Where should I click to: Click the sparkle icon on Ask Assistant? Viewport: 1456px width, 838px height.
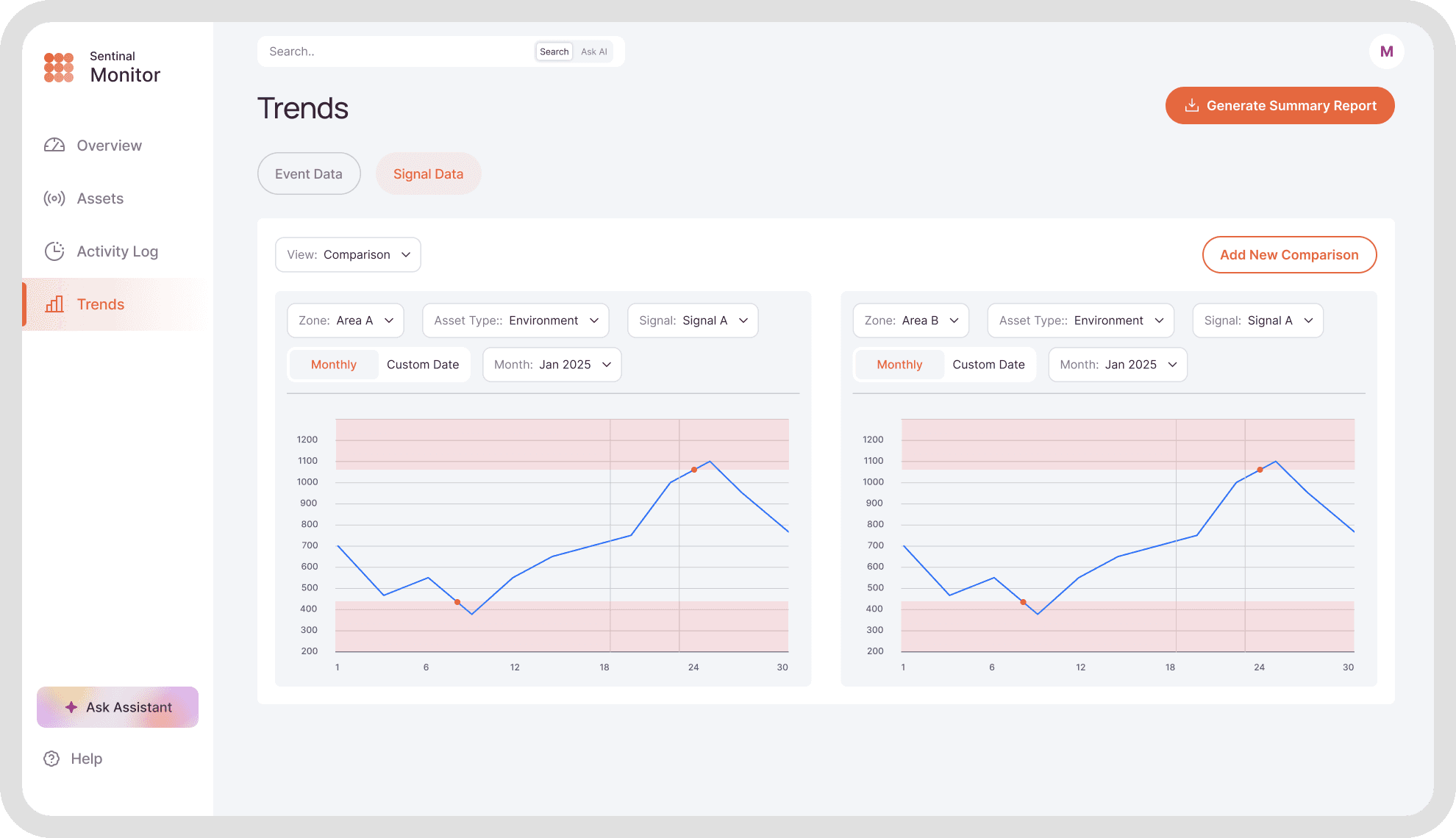pyautogui.click(x=71, y=707)
